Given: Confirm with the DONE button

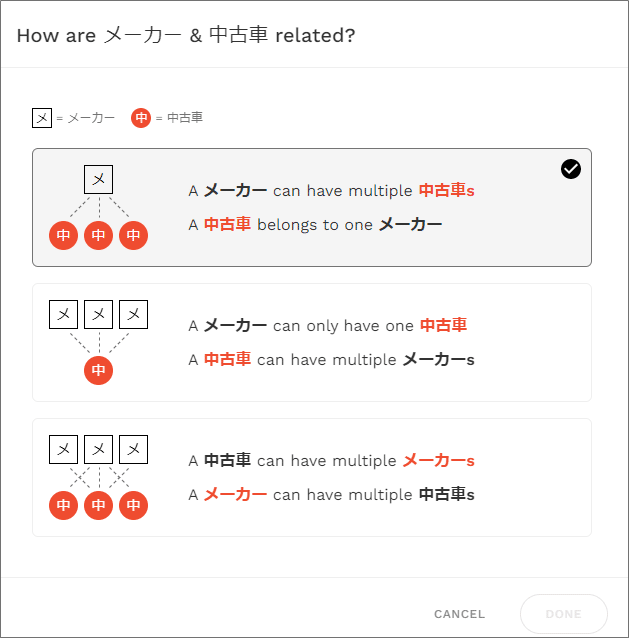Looking at the screenshot, I should click(563, 614).
